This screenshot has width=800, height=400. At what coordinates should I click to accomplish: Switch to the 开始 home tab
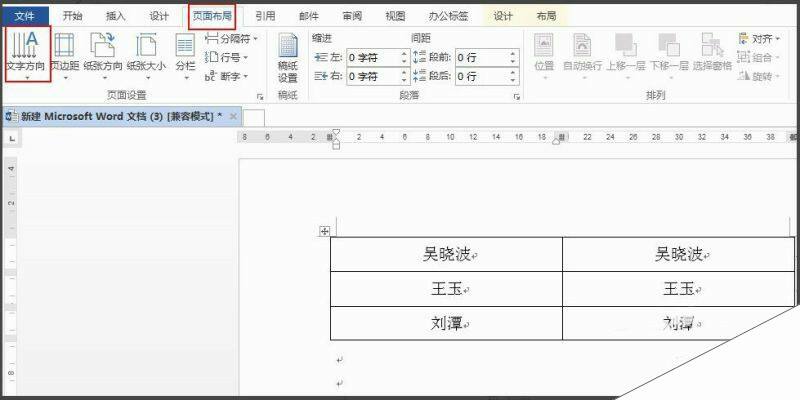click(72, 16)
